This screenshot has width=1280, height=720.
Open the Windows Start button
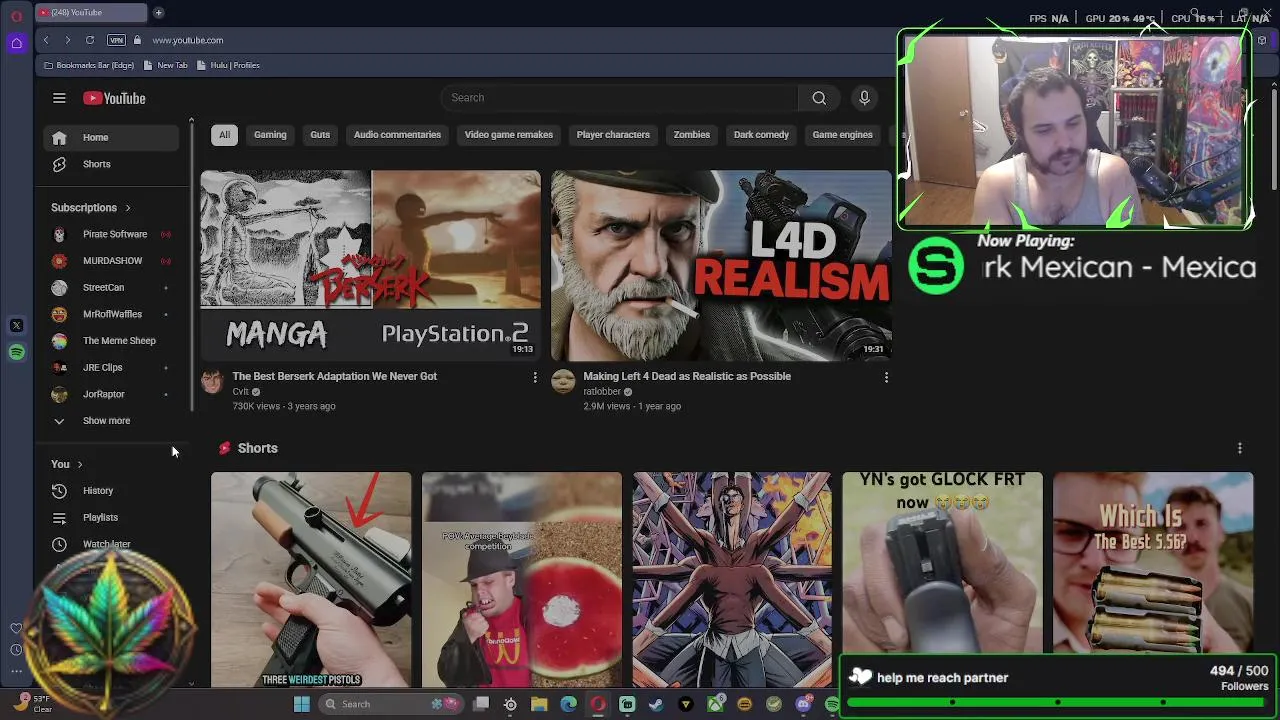point(301,704)
